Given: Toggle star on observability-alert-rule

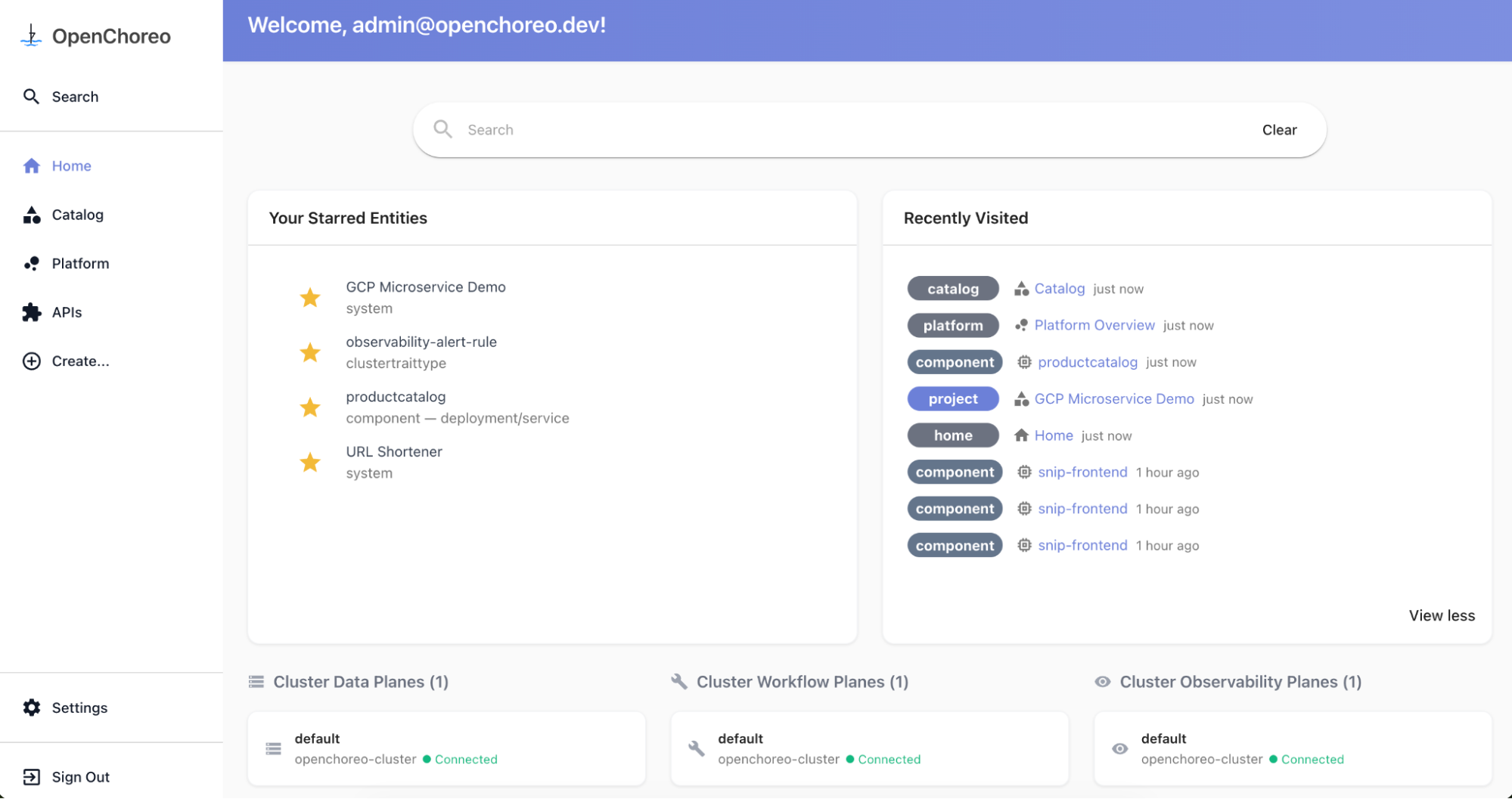Looking at the screenshot, I should click(x=310, y=352).
